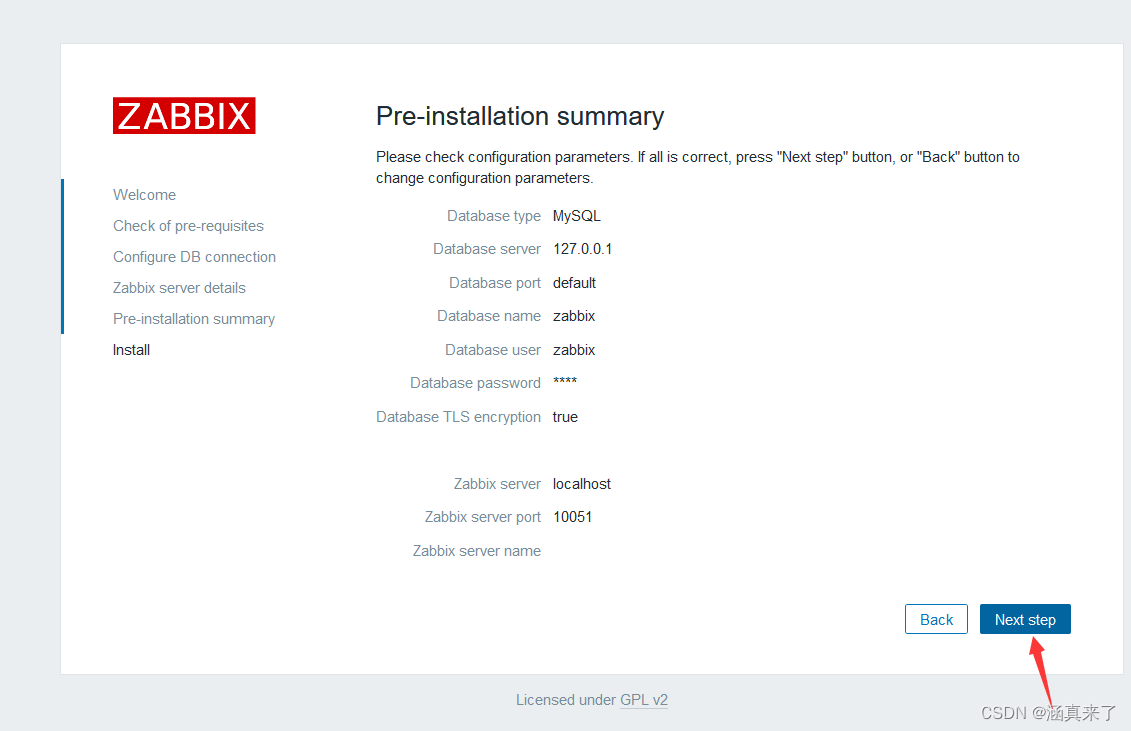Click the ZABBIX logo
Screen dimensions: 1131x731
(184, 115)
